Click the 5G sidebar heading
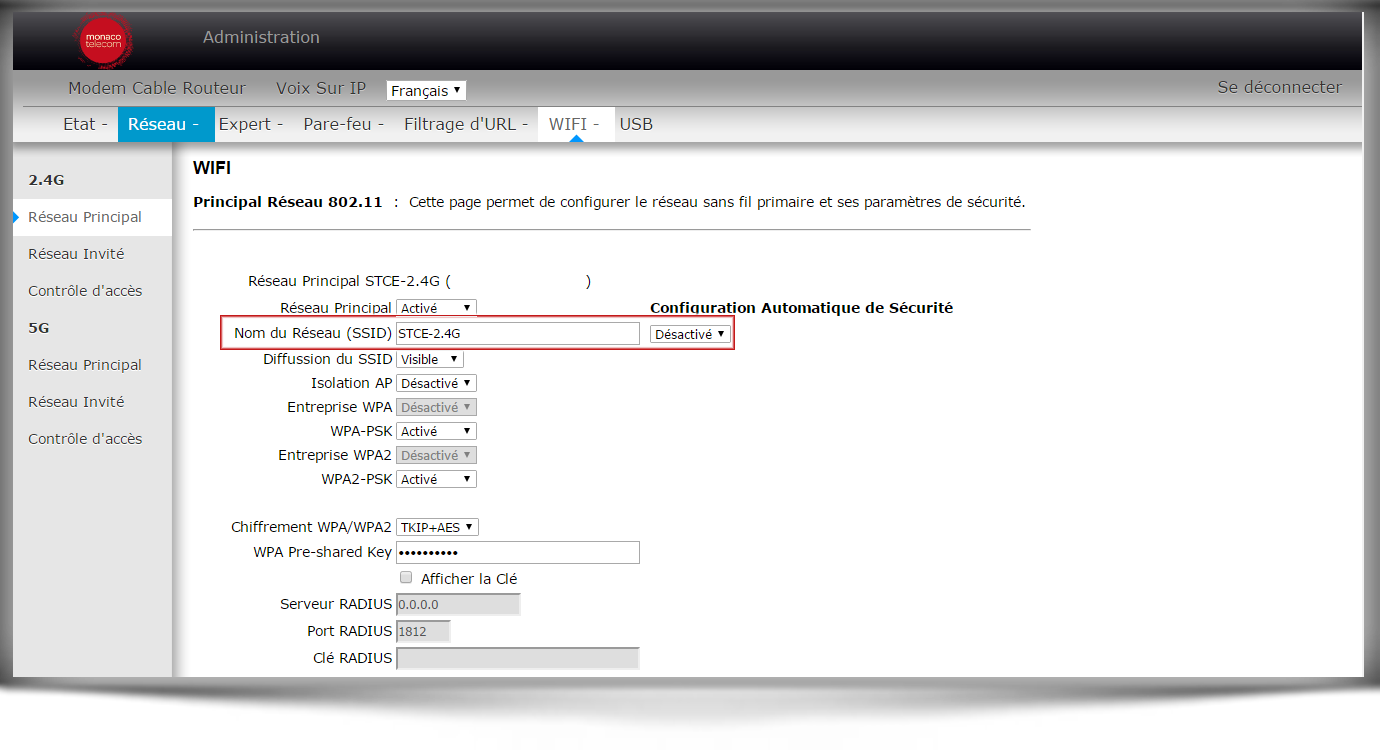The image size is (1380, 750). (x=39, y=328)
